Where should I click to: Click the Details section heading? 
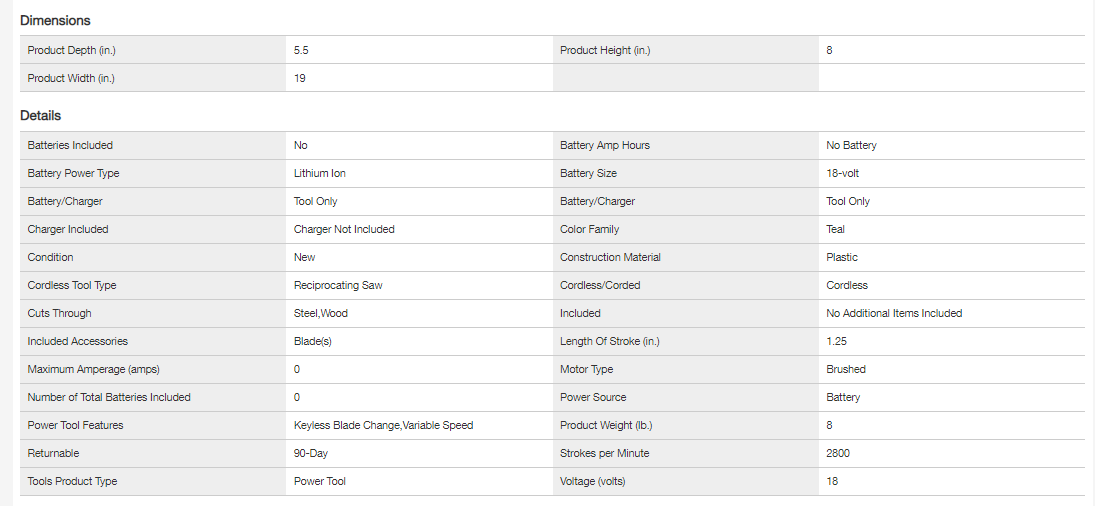pyautogui.click(x=40, y=116)
